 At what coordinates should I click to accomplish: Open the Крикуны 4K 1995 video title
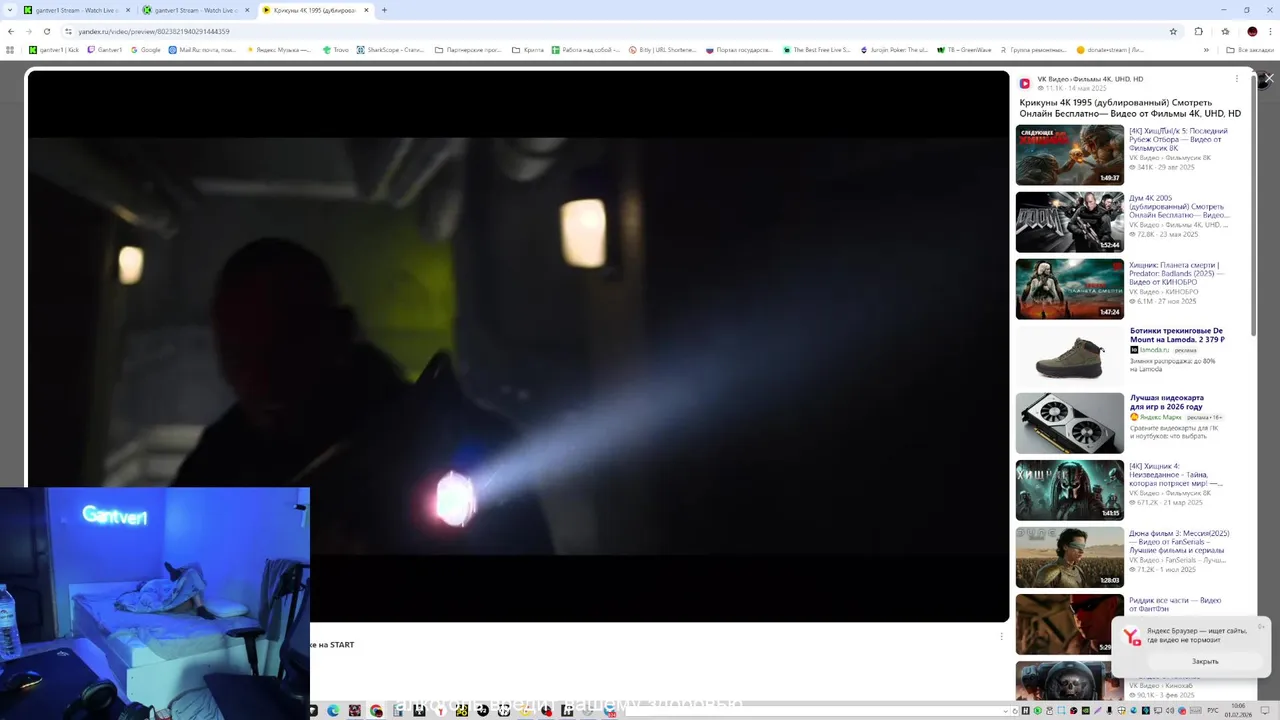point(1129,108)
